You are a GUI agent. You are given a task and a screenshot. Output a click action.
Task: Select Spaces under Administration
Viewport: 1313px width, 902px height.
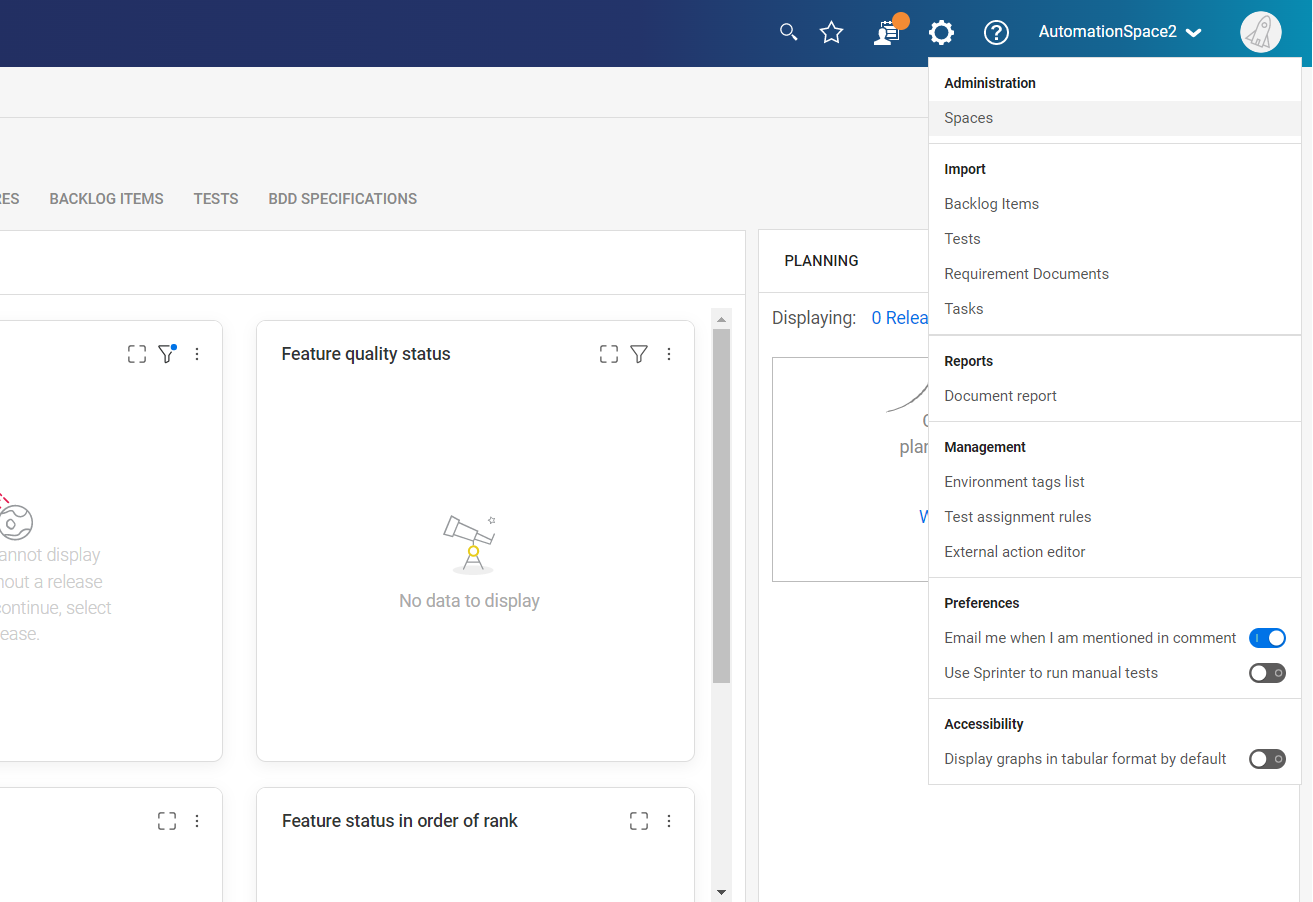[x=968, y=118]
